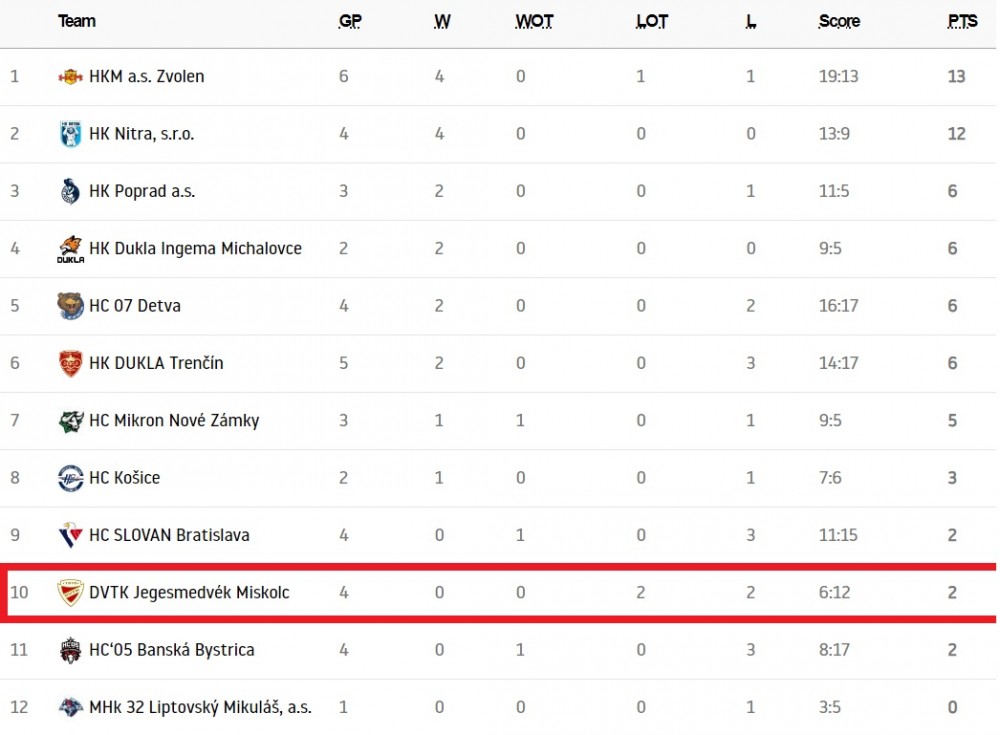This screenshot has height=735, width=1000.
Task: Click the HK Poprad team logo
Action: [70, 191]
